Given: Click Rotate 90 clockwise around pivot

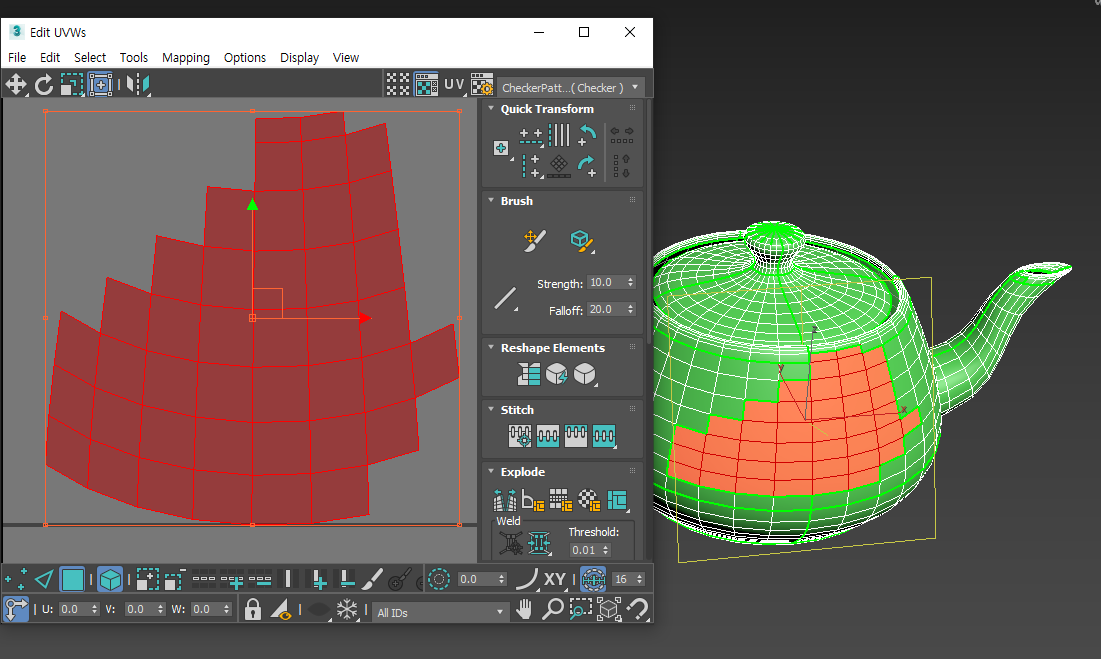Looking at the screenshot, I should coord(587,166).
